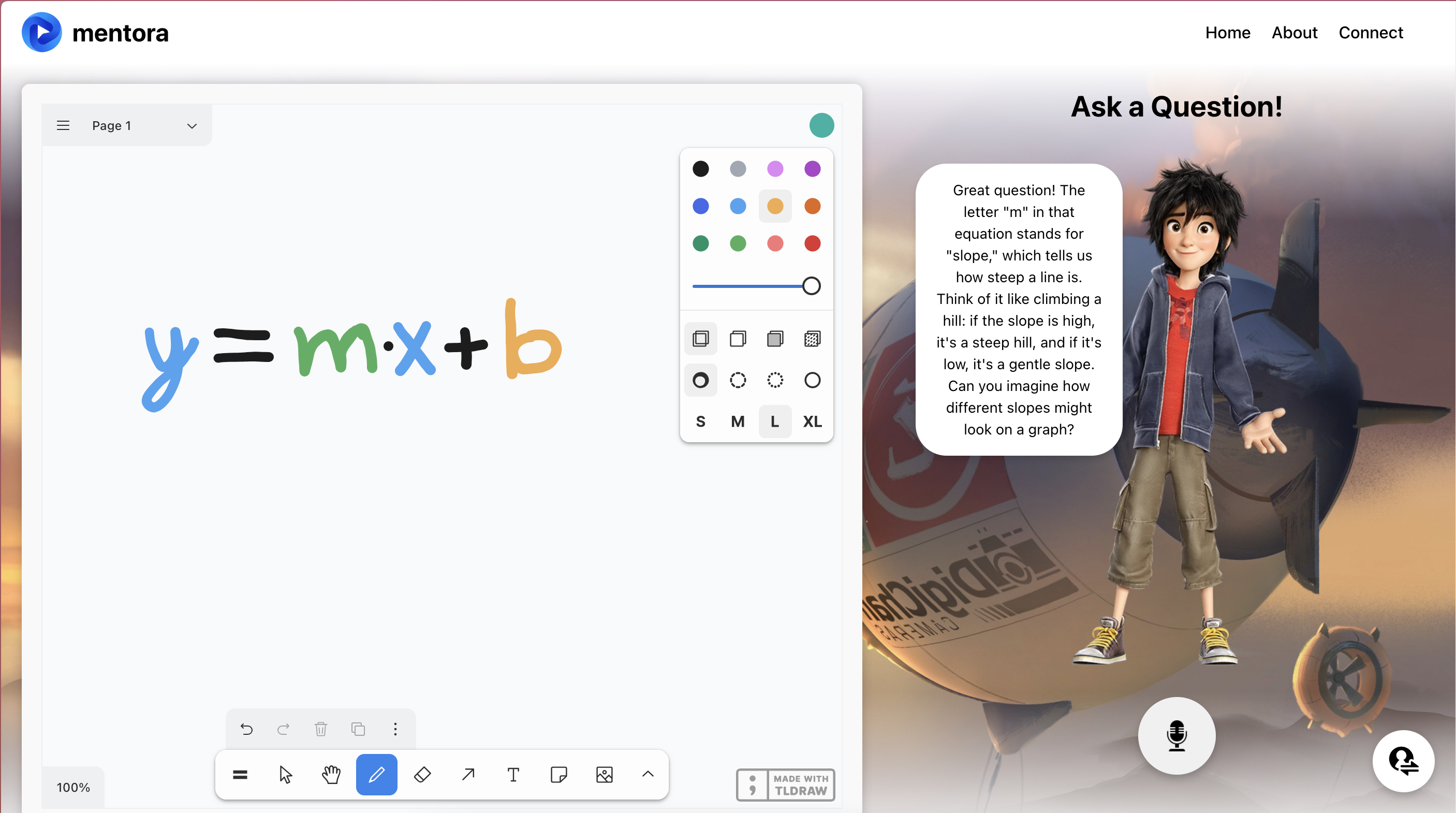Click the microphone button
1456x813 pixels.
click(x=1176, y=735)
